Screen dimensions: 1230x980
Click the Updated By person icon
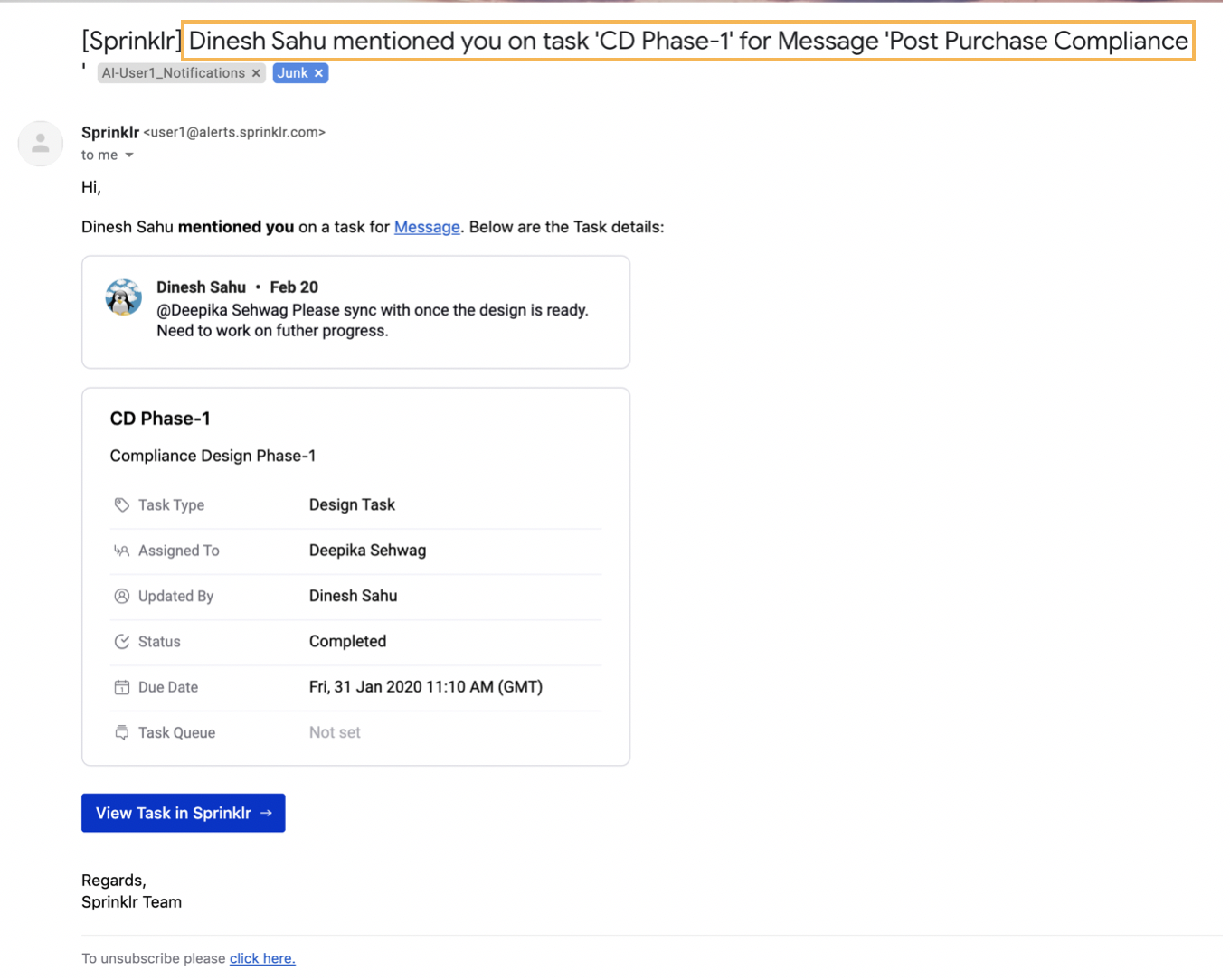point(122,596)
